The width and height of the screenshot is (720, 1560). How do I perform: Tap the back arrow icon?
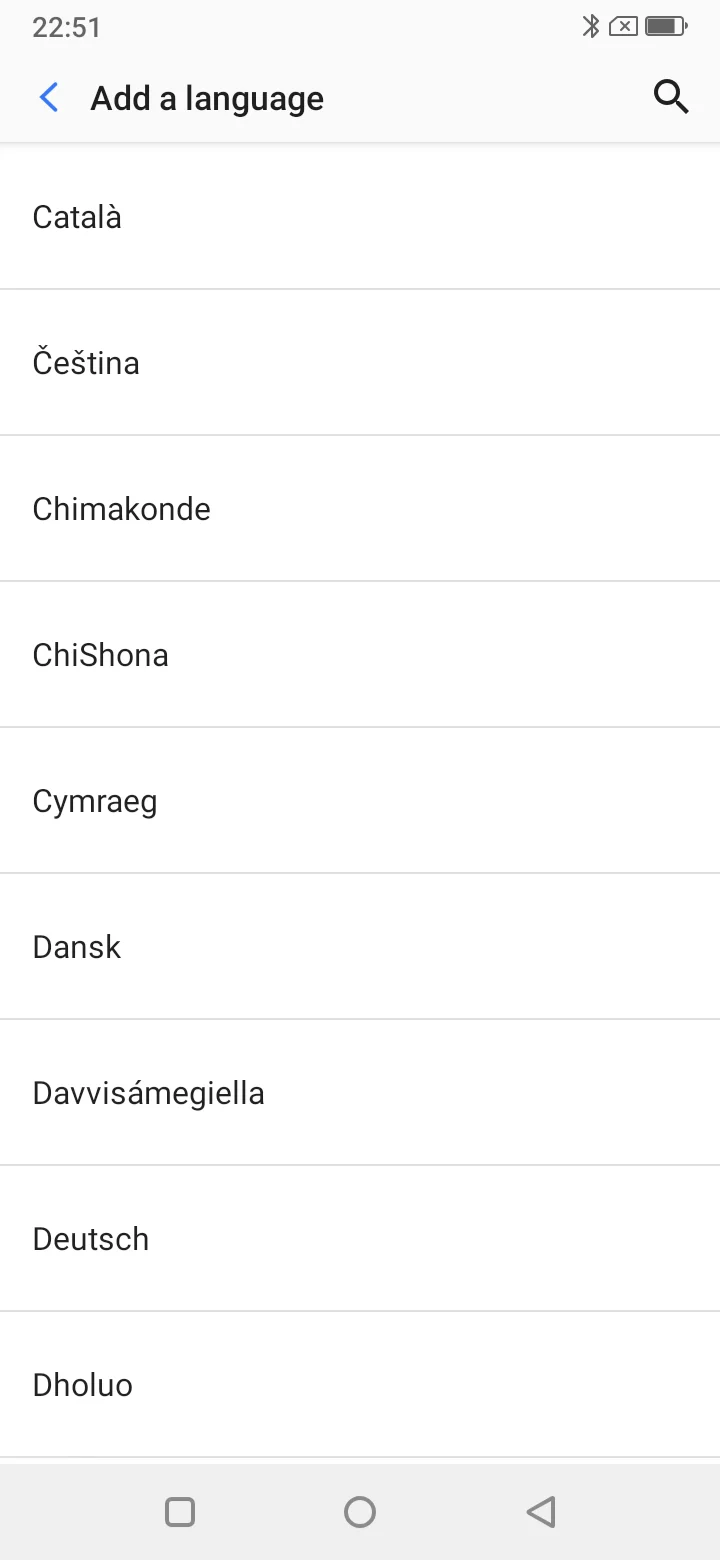(48, 98)
